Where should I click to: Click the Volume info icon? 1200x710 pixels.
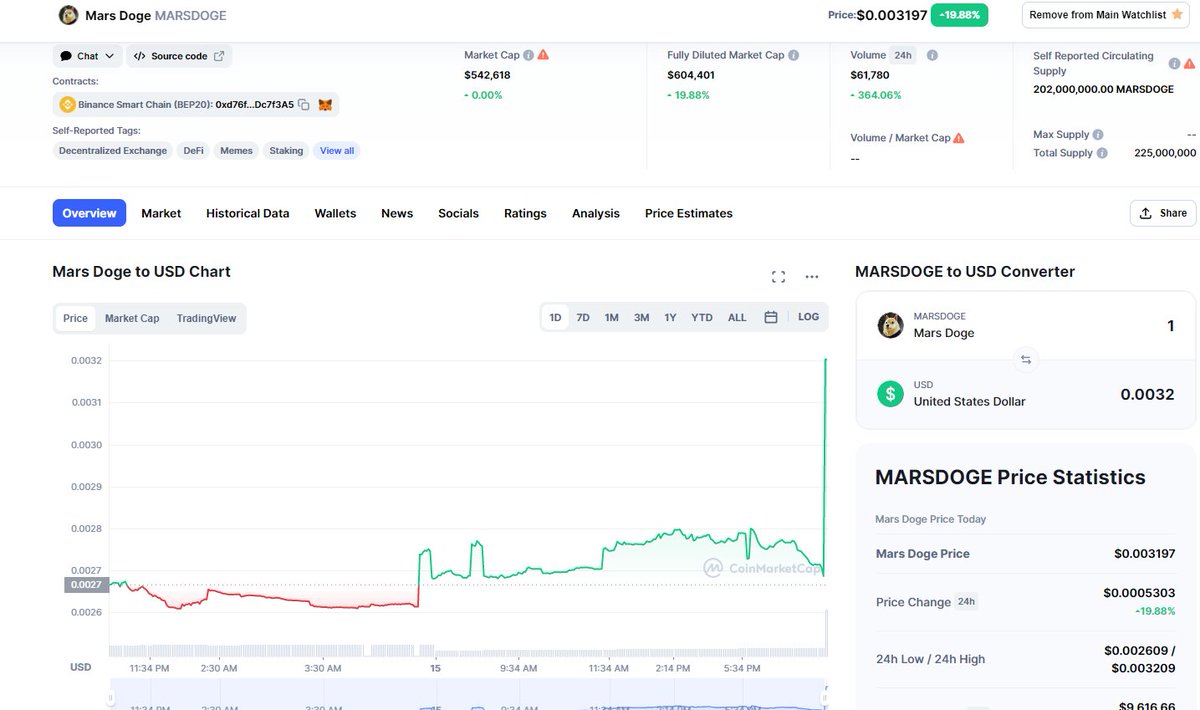[x=932, y=55]
